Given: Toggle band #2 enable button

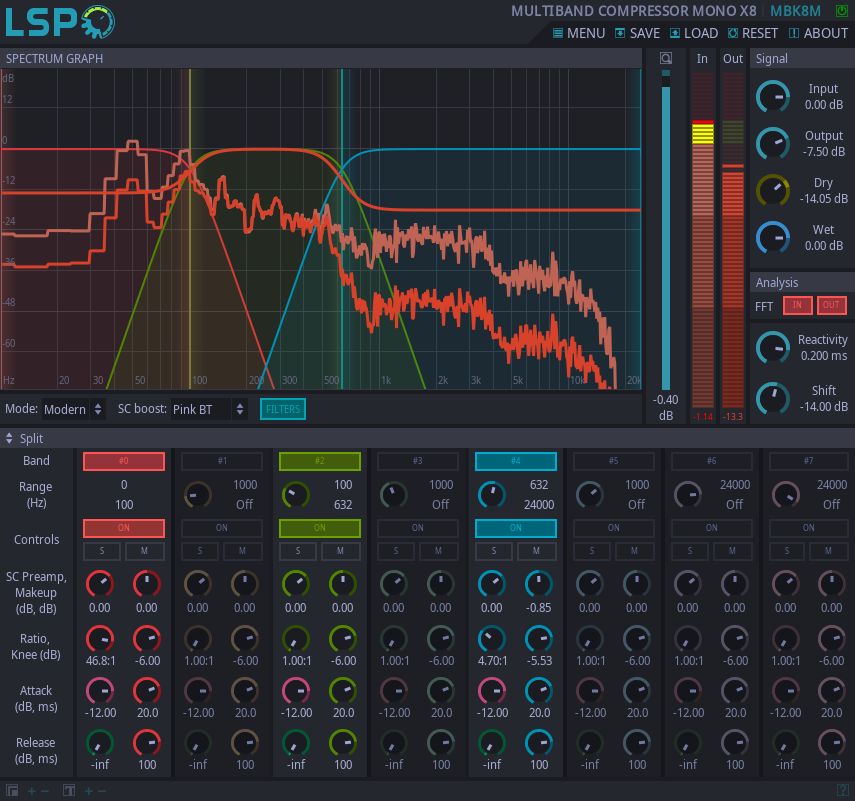Looking at the screenshot, I should 320,461.
